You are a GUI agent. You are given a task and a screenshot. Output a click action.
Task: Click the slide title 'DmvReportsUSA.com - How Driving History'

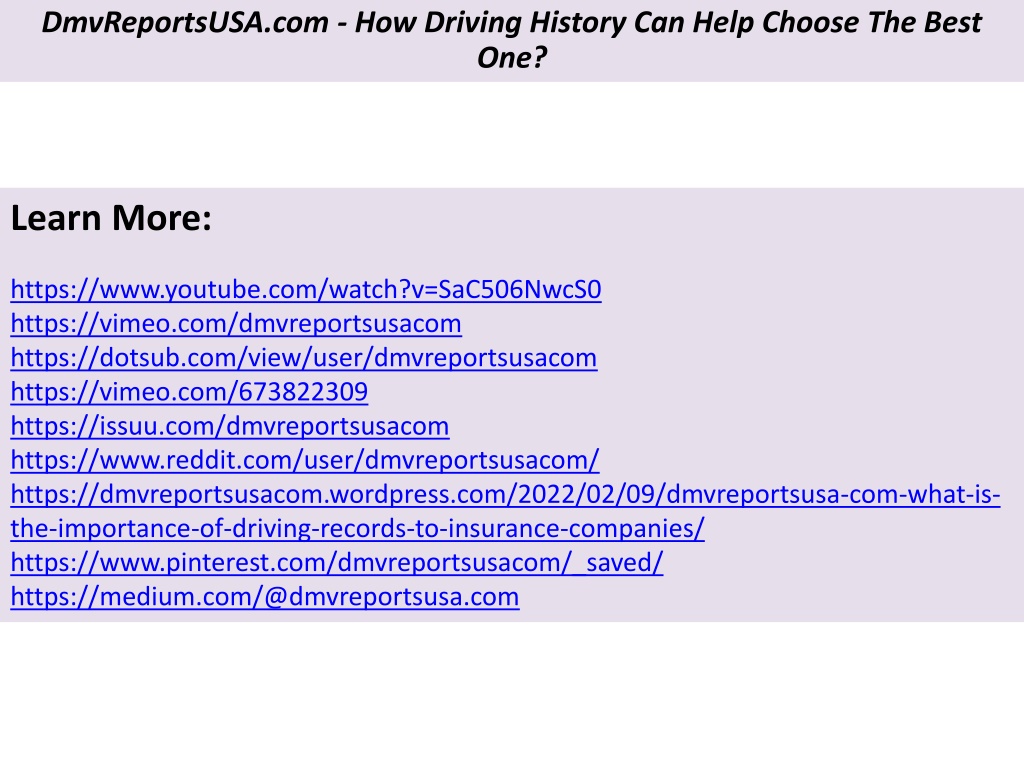tap(511, 40)
